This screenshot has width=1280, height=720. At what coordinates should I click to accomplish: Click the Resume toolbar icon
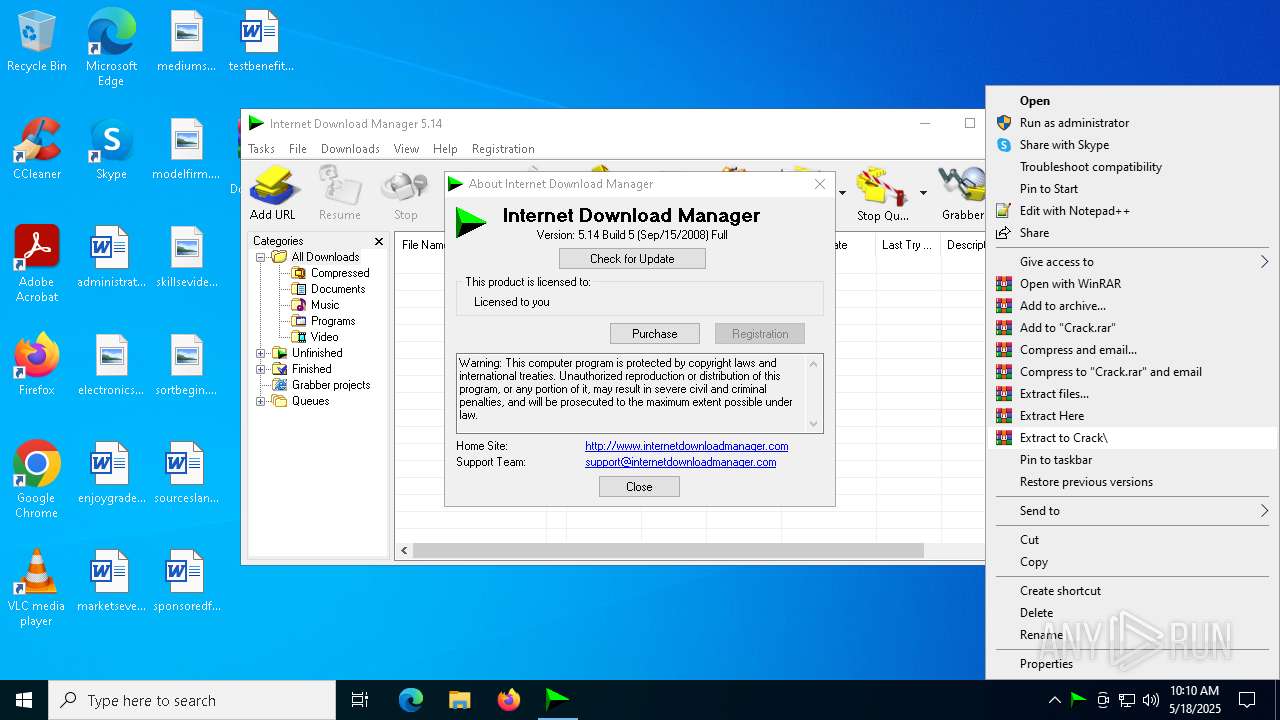point(340,194)
